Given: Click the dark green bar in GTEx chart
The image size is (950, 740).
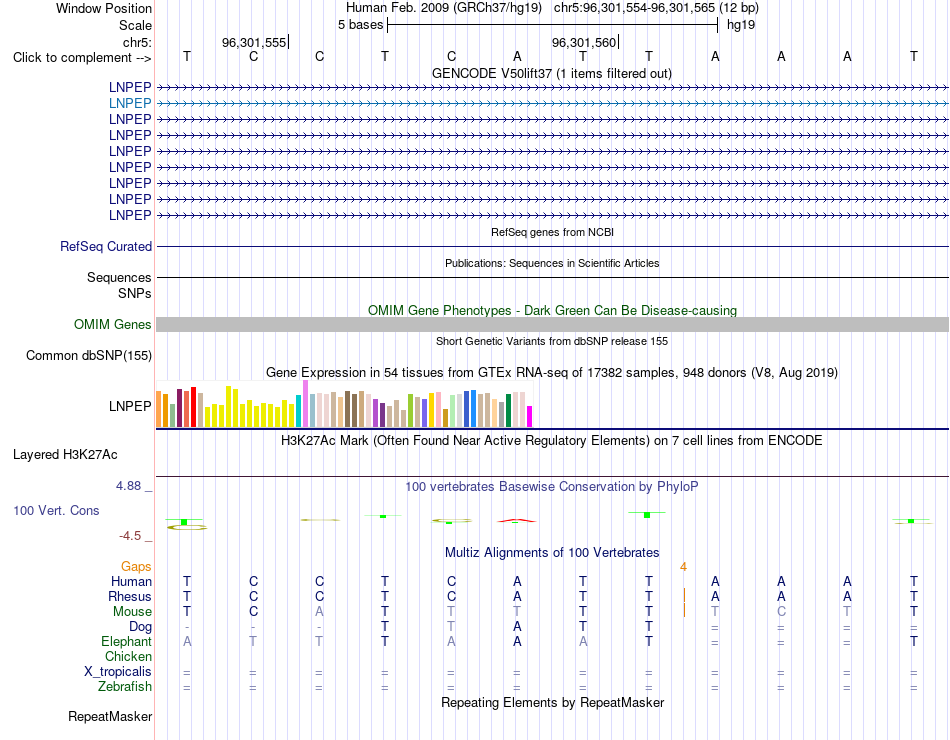Looking at the screenshot, I should tap(508, 410).
